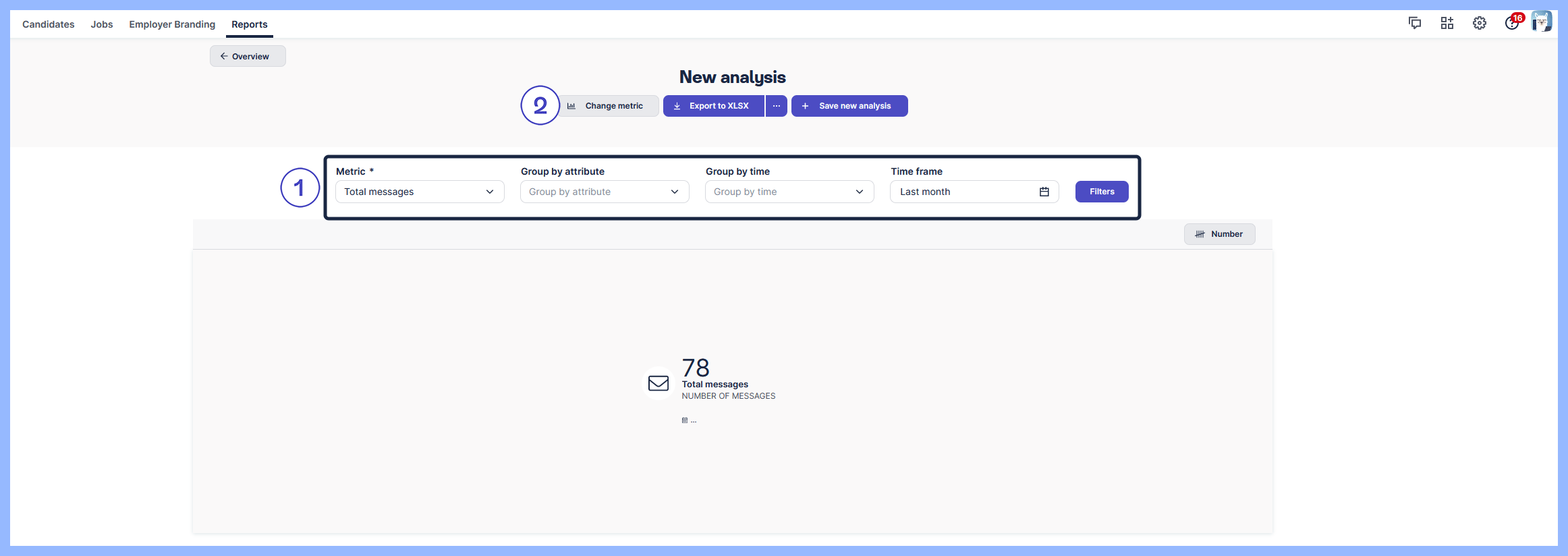Click the calendar icon in Time frame
Viewport: 1568px width, 556px height.
pos(1044,192)
